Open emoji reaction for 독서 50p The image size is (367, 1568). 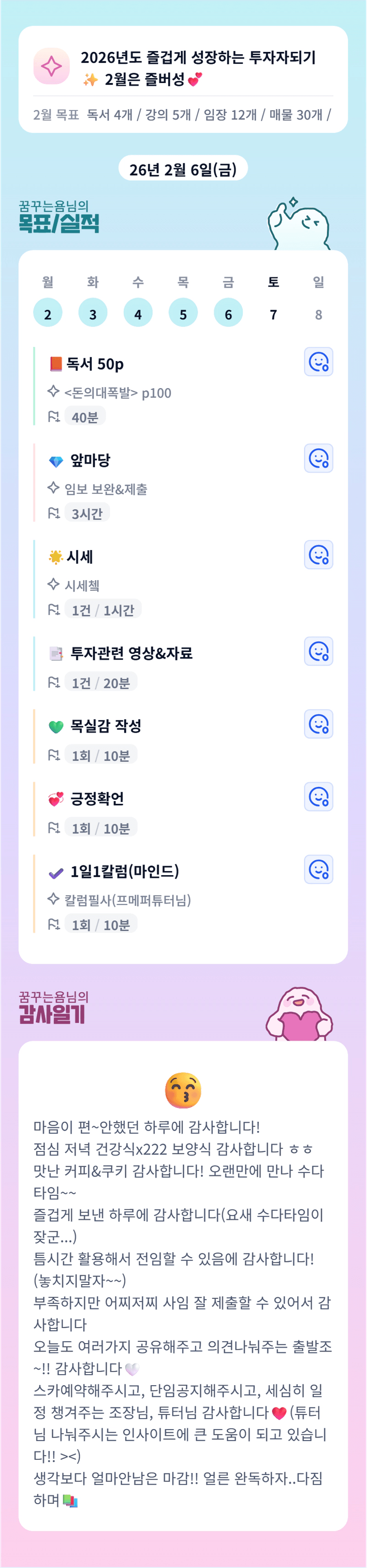[x=318, y=362]
